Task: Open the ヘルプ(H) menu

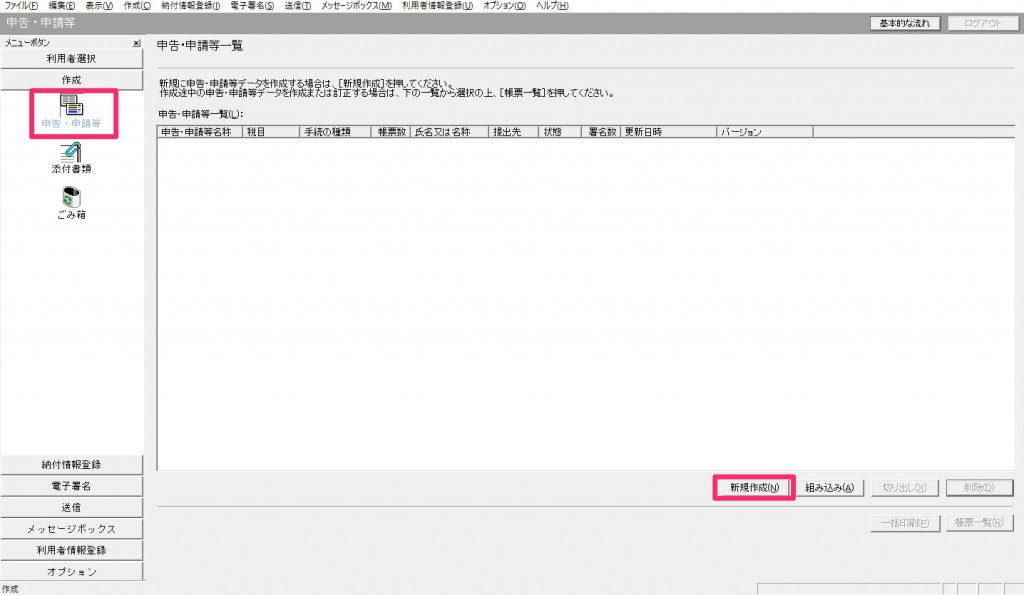Action: [552, 6]
